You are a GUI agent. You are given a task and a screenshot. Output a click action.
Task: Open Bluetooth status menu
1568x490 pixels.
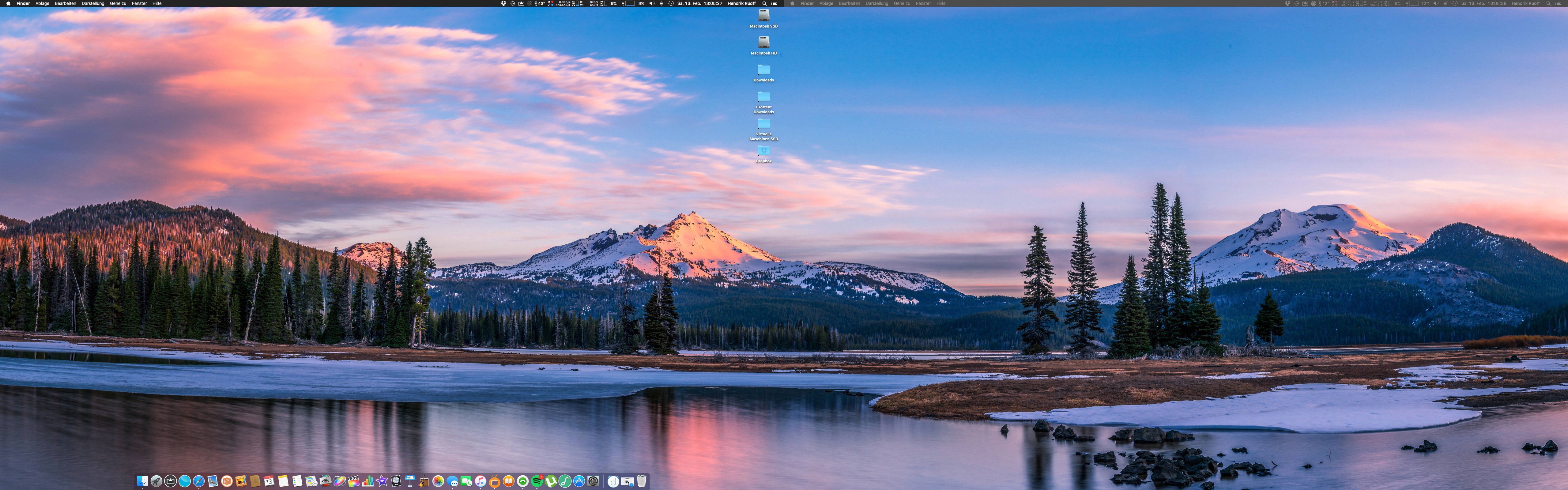(x=661, y=4)
